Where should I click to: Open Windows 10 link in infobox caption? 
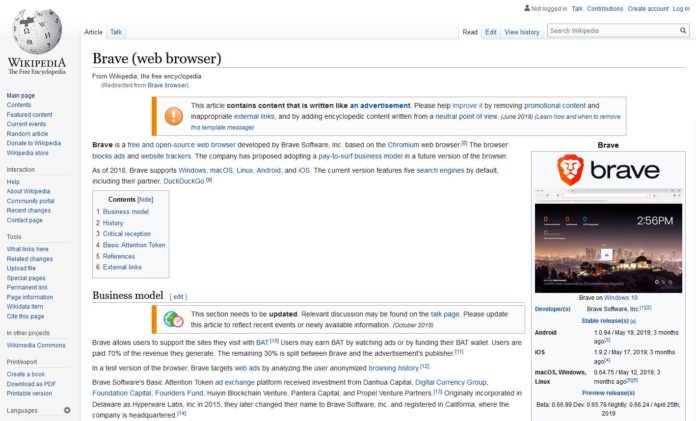click(x=621, y=298)
